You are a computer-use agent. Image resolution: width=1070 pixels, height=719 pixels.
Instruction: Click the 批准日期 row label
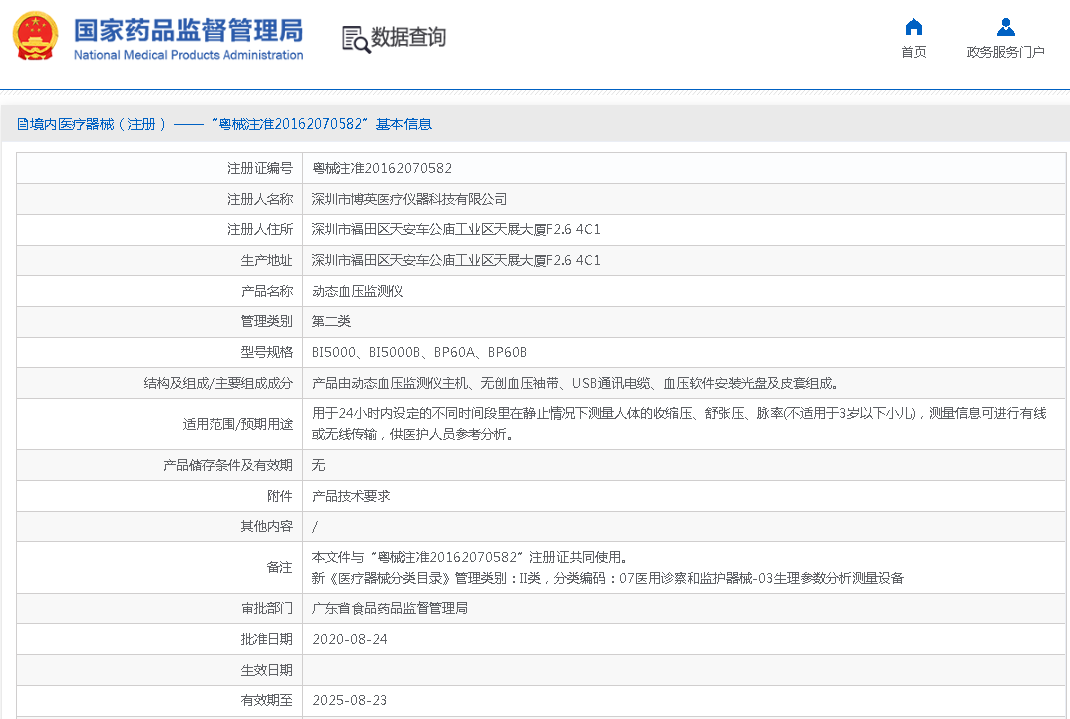pos(266,639)
